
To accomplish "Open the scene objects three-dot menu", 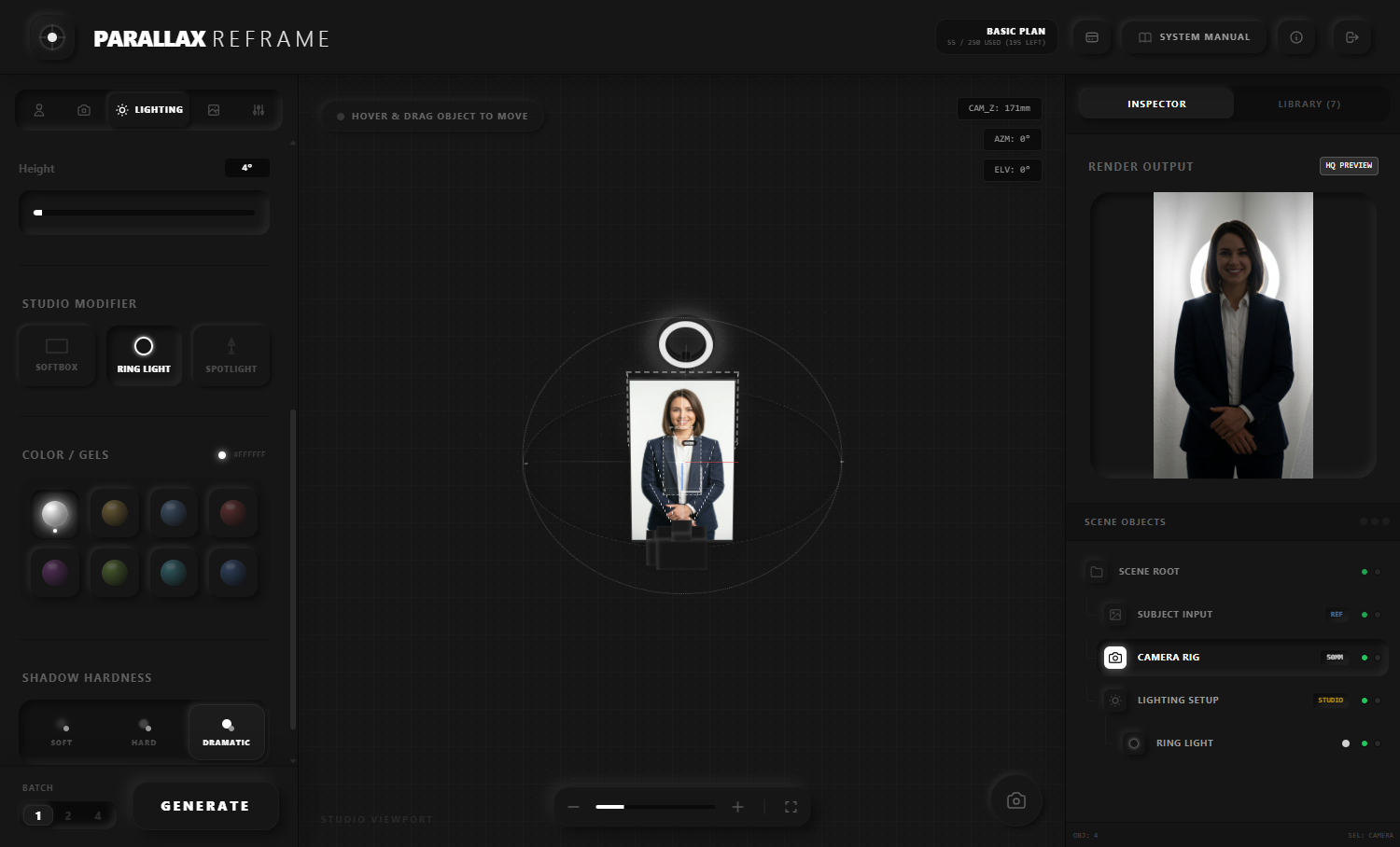I will point(1375,521).
